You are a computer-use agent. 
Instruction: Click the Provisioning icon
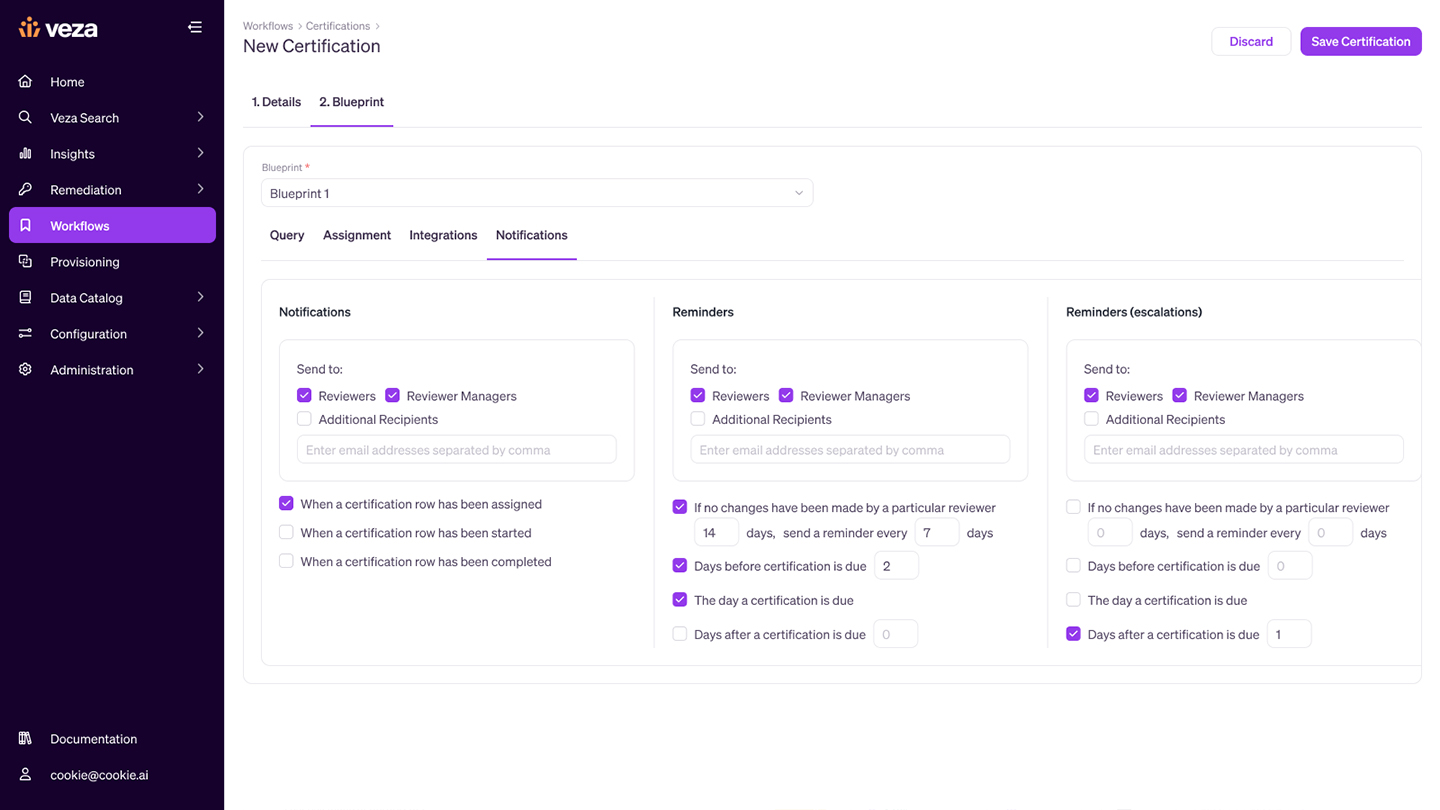(26, 261)
